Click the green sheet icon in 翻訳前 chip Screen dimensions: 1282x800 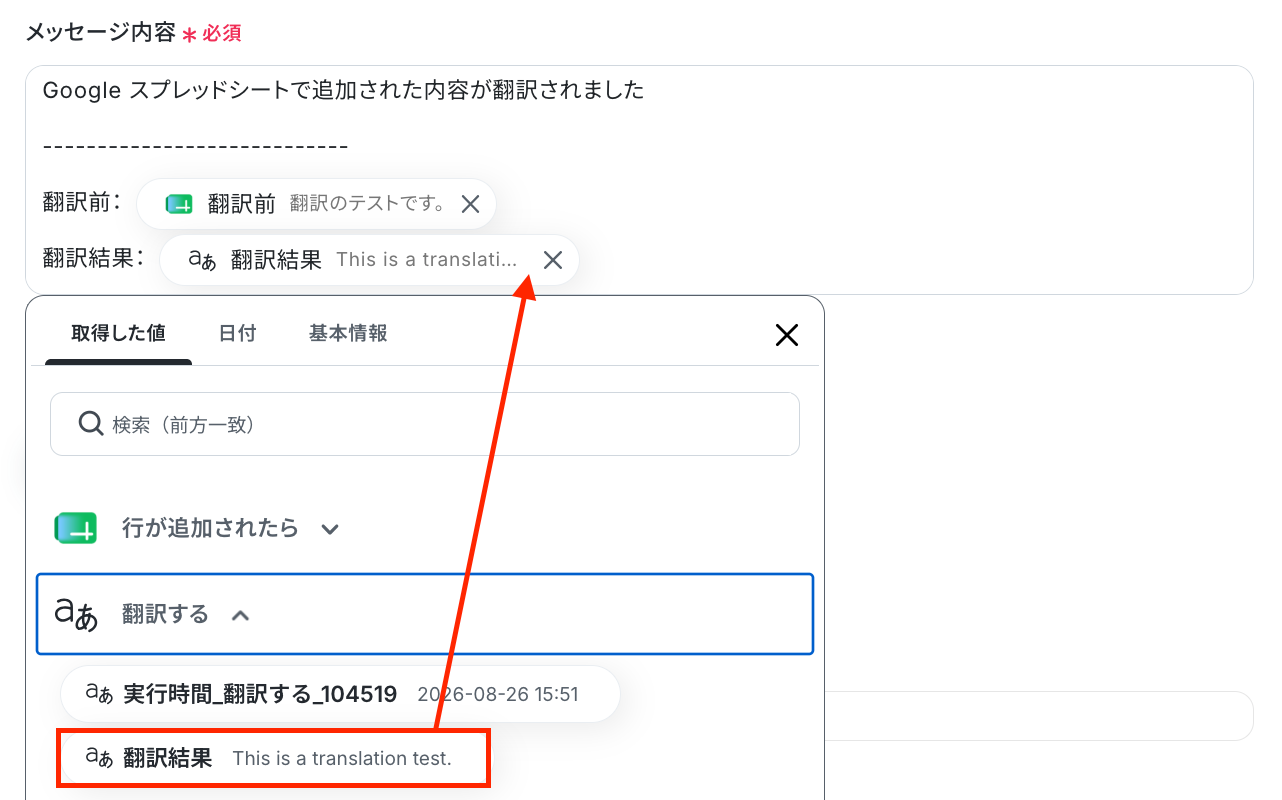click(x=179, y=204)
